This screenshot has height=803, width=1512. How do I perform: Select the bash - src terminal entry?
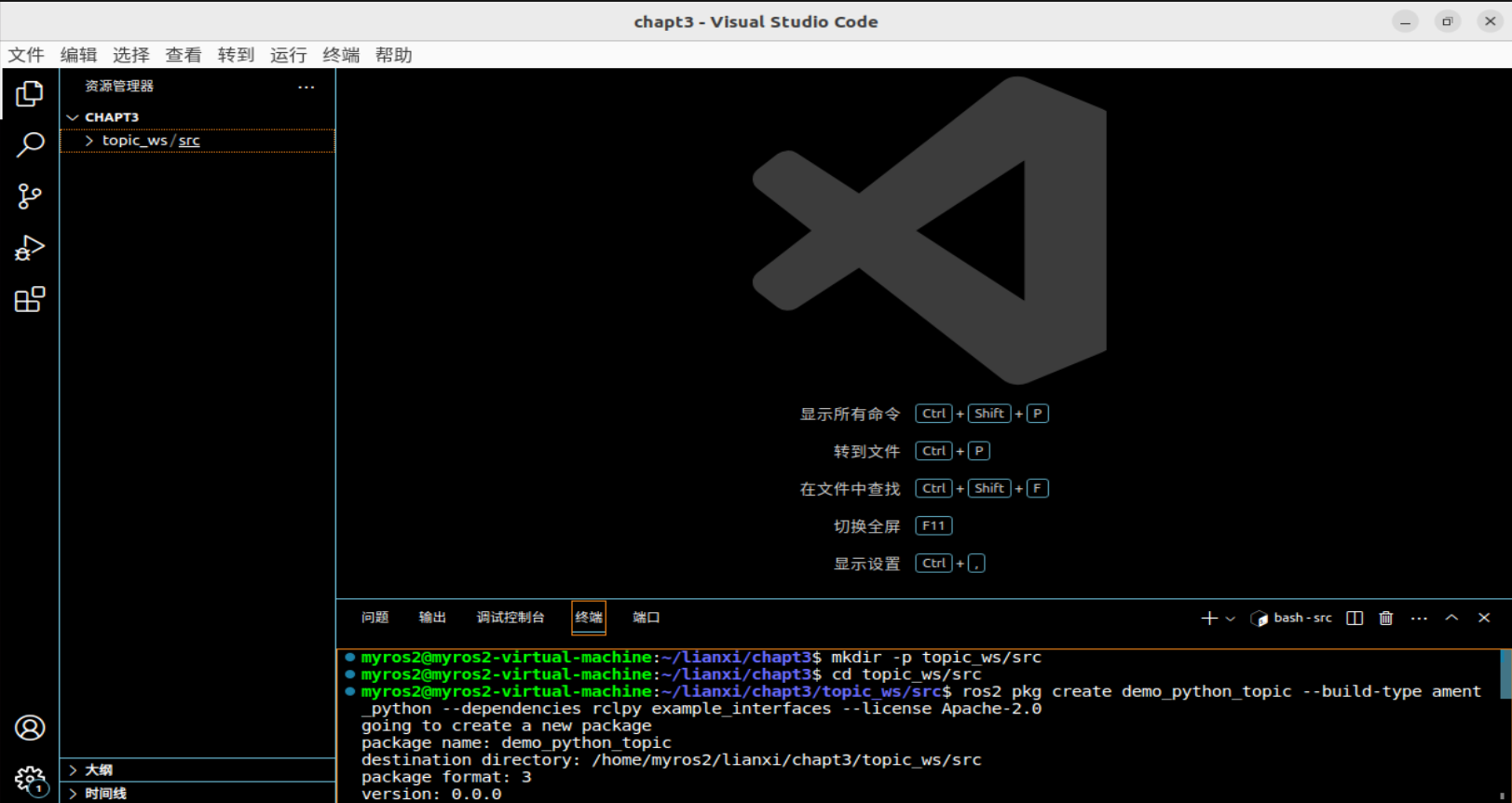(1292, 618)
